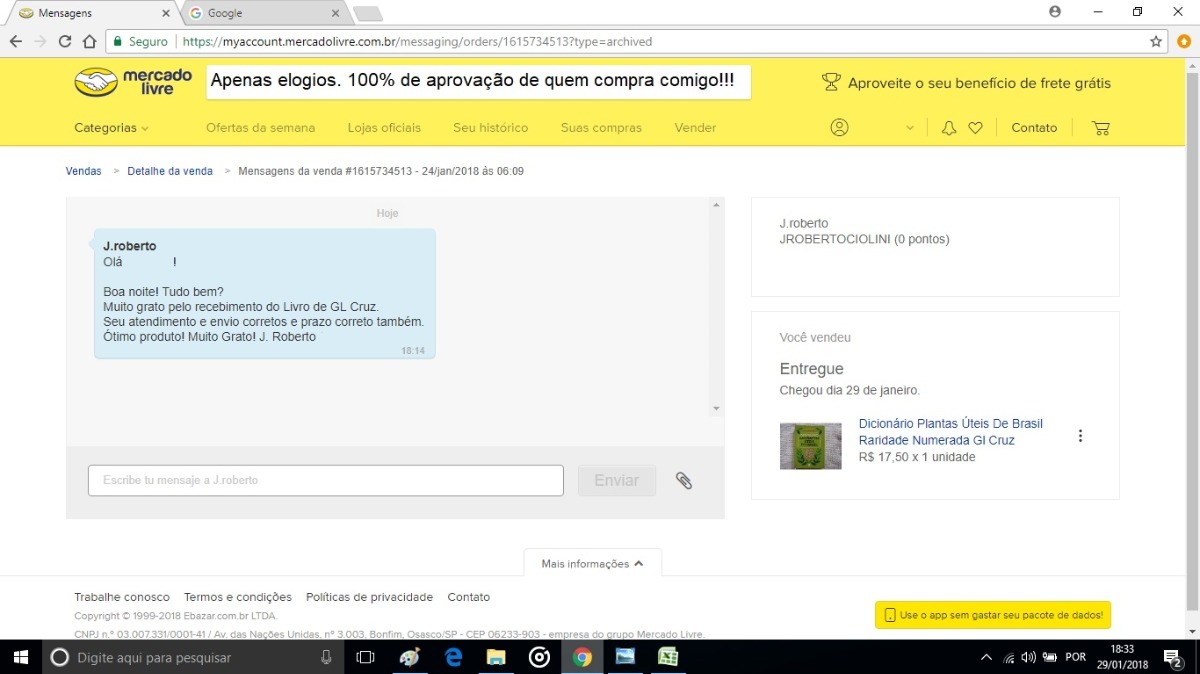
Task: Click the chat scrollbar up arrow
Action: 716,205
